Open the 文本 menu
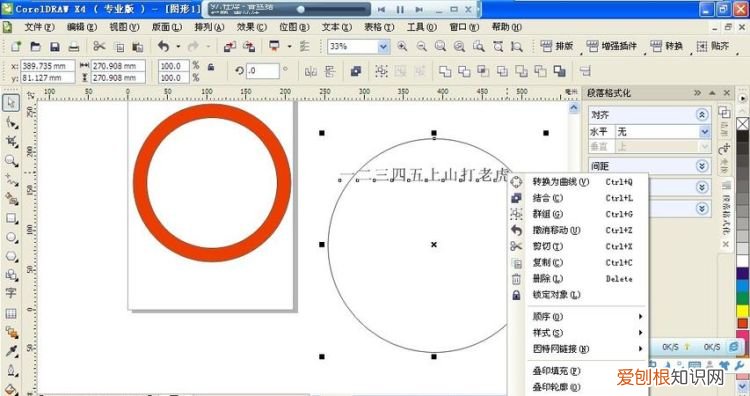 point(336,27)
